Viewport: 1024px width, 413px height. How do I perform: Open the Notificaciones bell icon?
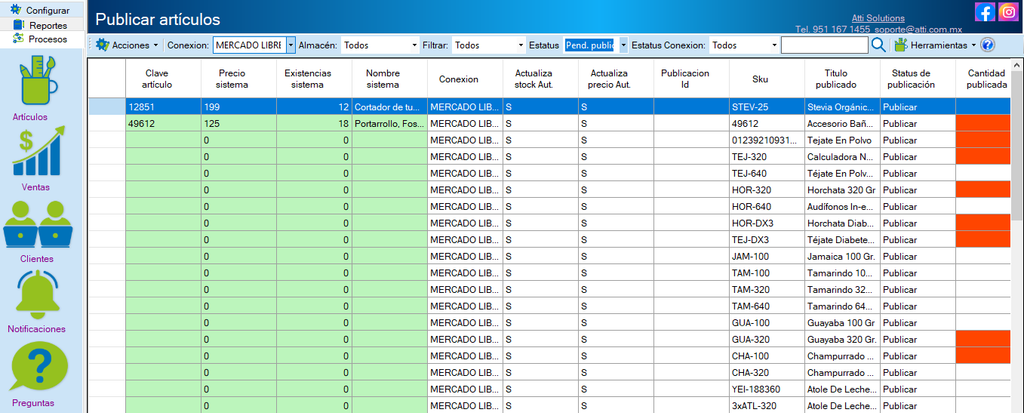point(37,293)
